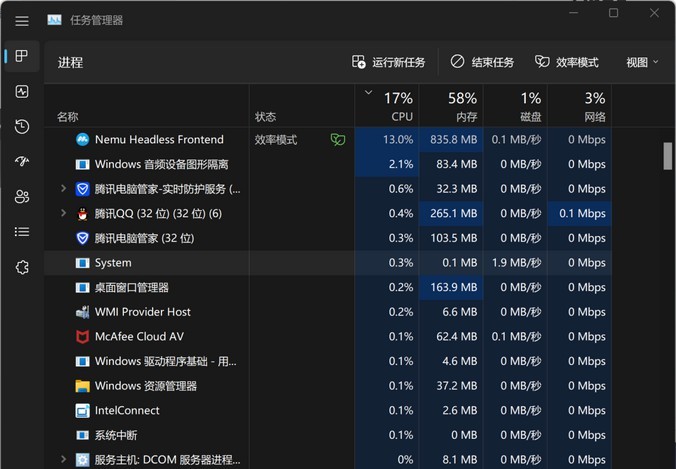The width and height of the screenshot is (676, 469).
Task: Select the IntelConnect row
Action: pos(328,411)
